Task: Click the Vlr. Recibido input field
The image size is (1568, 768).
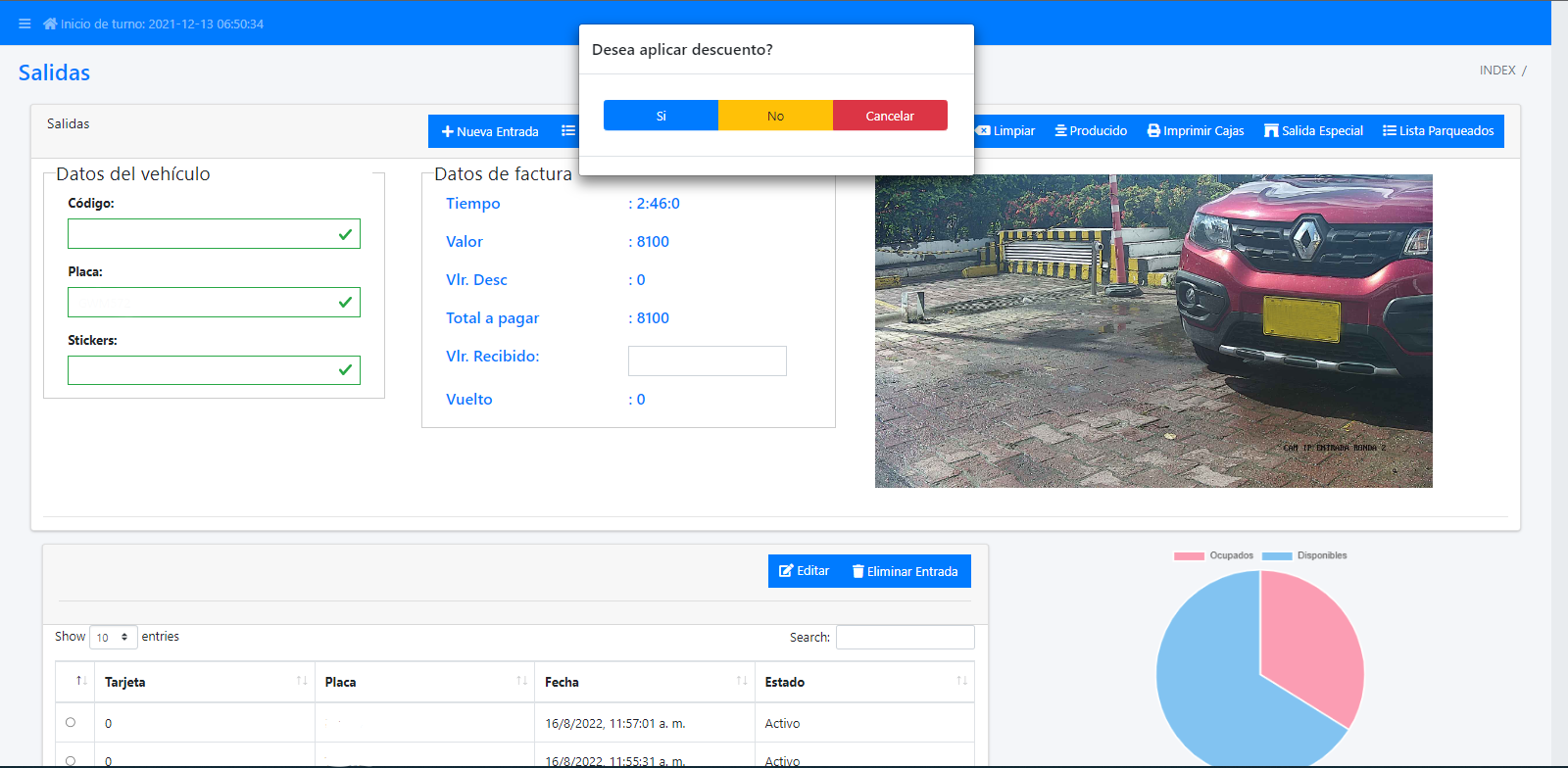Action: [707, 360]
